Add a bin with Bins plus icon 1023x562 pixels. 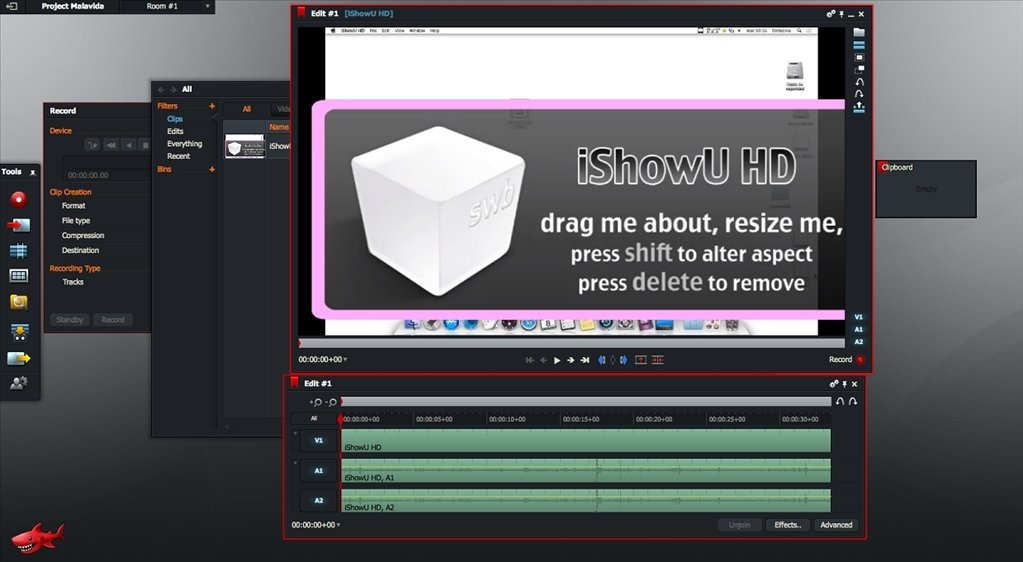[212, 169]
